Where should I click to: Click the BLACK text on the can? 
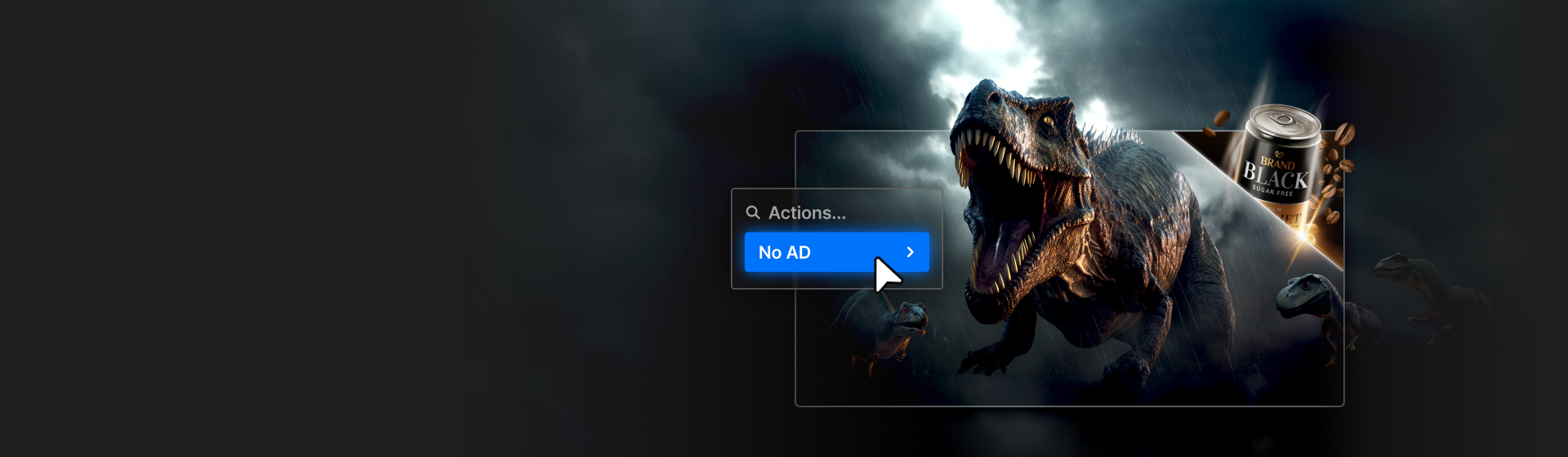[x=1275, y=175]
